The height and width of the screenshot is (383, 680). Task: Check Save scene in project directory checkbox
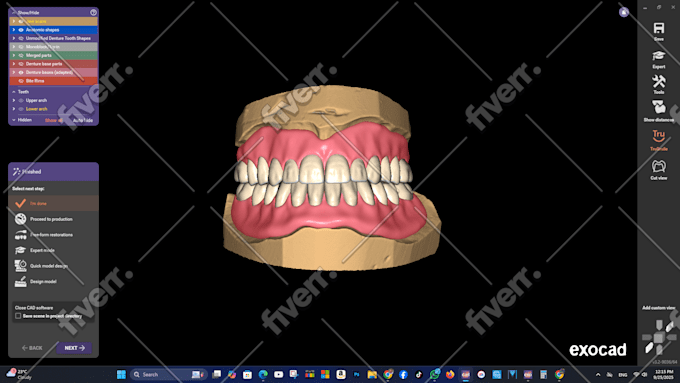pos(18,316)
